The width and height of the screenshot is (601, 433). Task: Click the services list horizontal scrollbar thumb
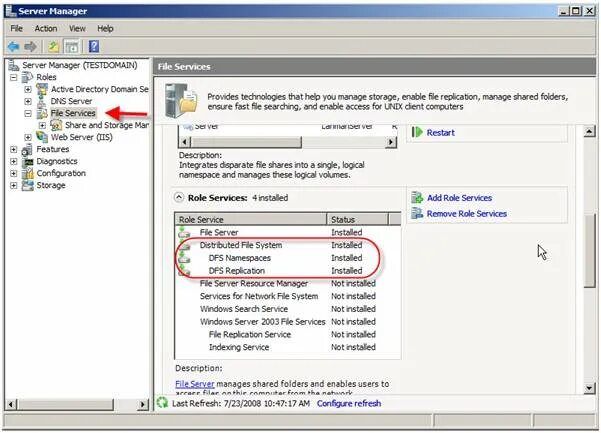tap(246, 142)
